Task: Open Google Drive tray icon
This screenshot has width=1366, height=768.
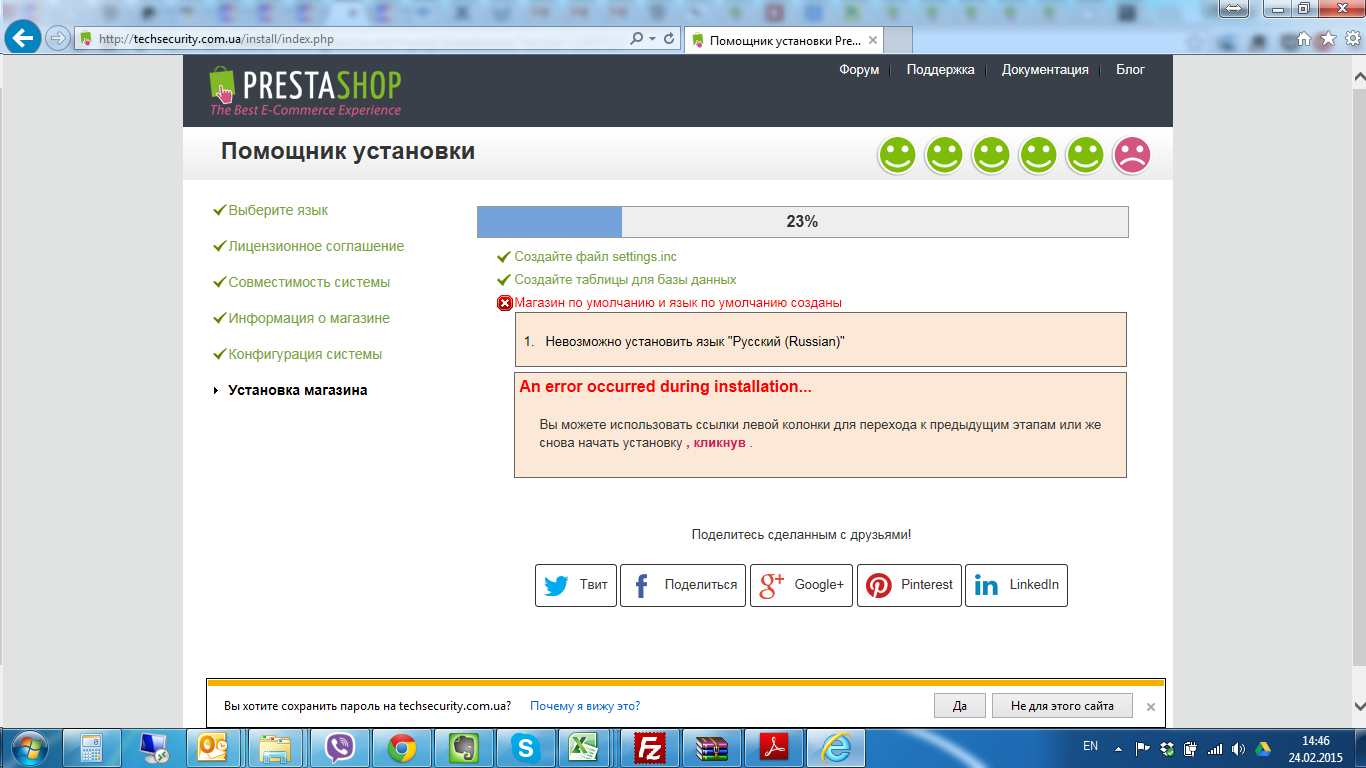Action: tap(1263, 748)
